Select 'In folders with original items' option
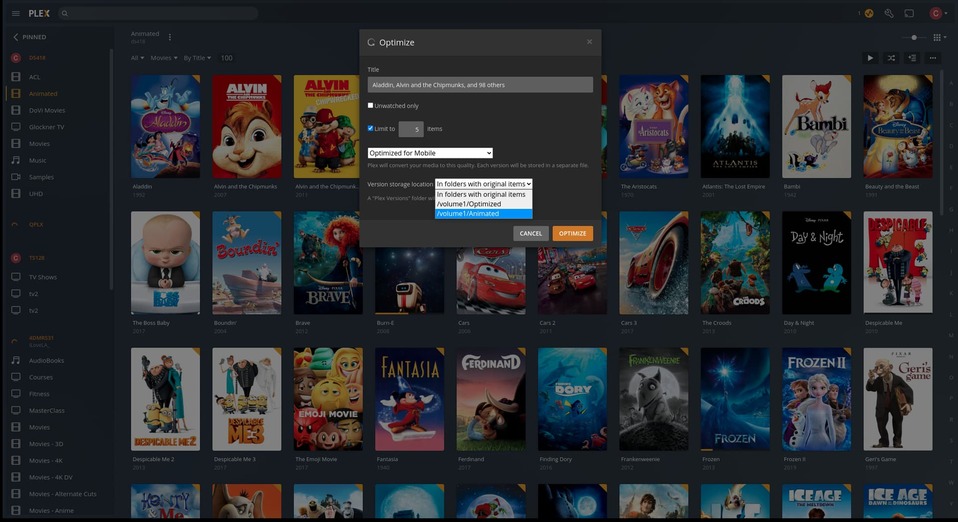Image resolution: width=958 pixels, height=522 pixels. (x=483, y=194)
